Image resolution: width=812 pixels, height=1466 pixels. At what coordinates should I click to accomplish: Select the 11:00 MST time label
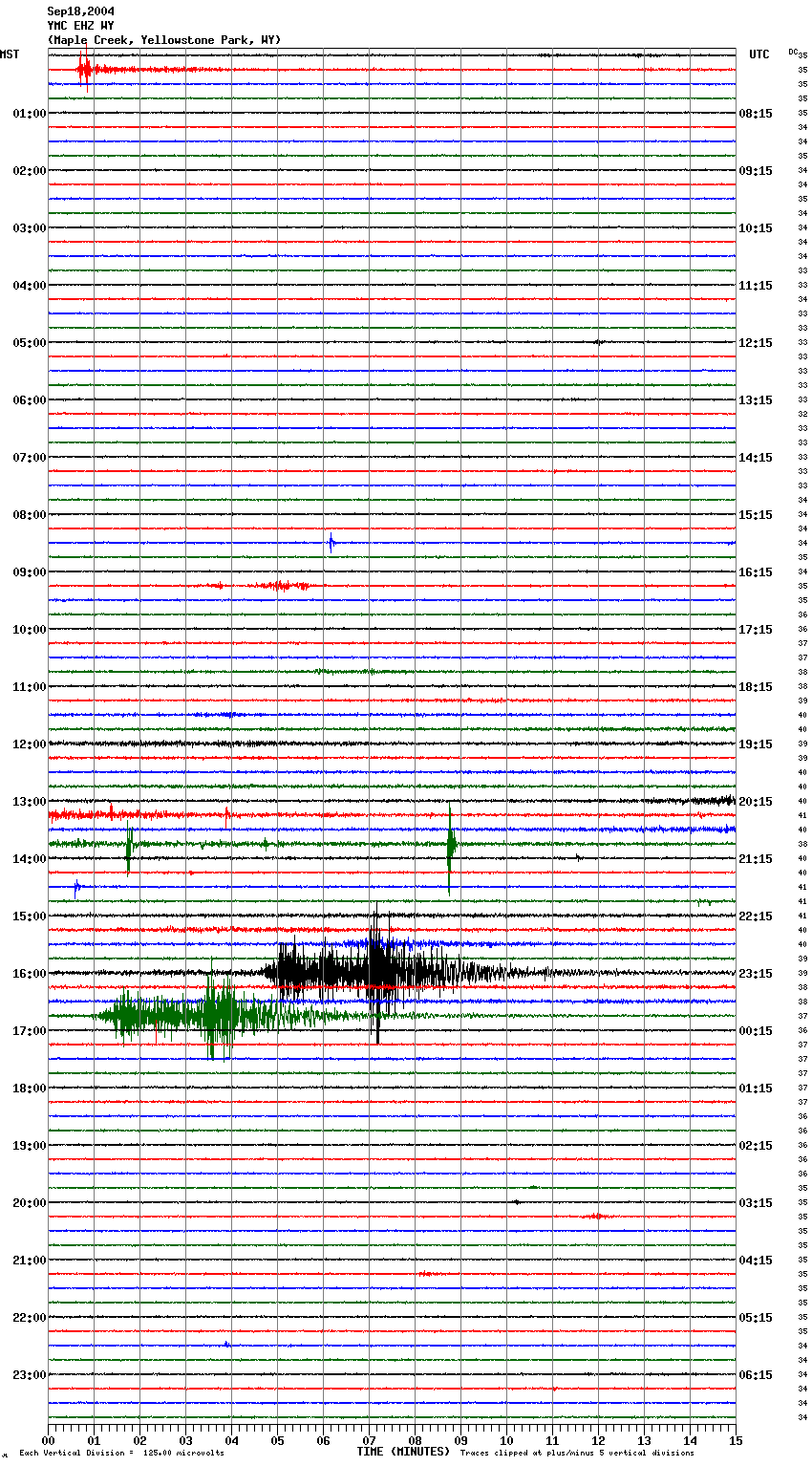29,687
